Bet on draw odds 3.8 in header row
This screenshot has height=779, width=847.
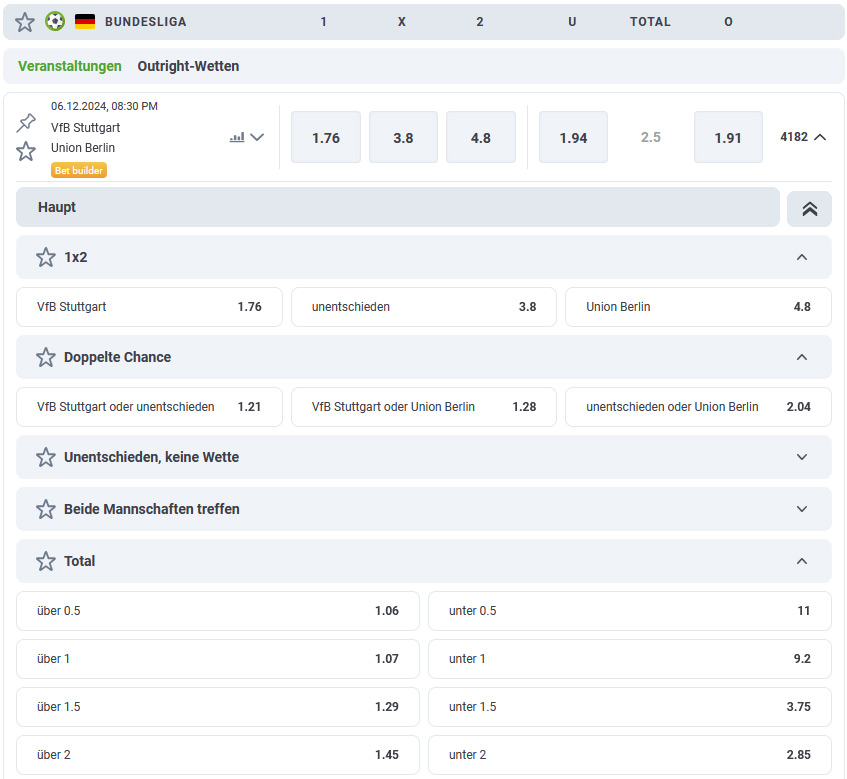tap(403, 137)
